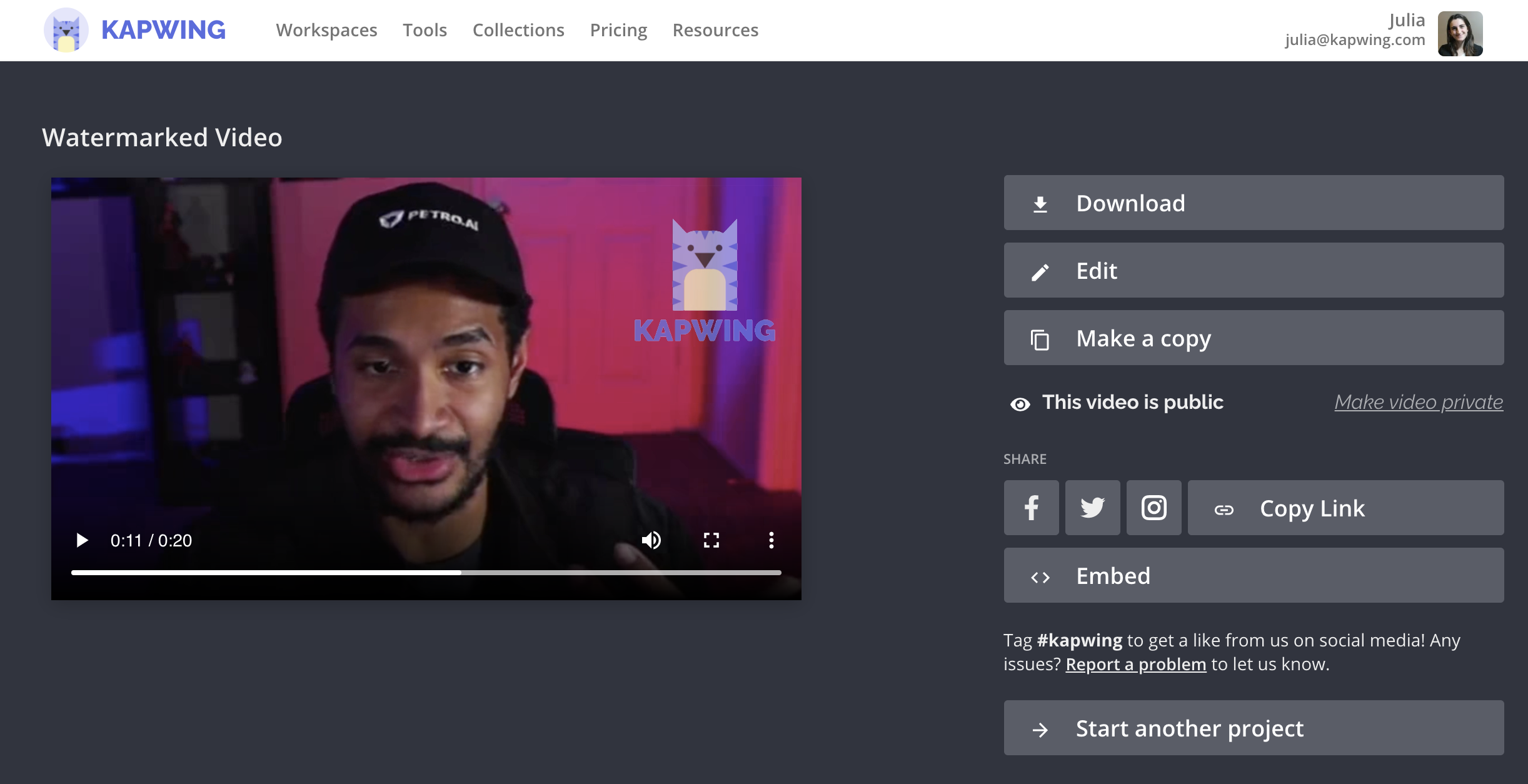Screen dimensions: 1528x784
Task: Click the Make a copy icon
Action: coord(1040,338)
